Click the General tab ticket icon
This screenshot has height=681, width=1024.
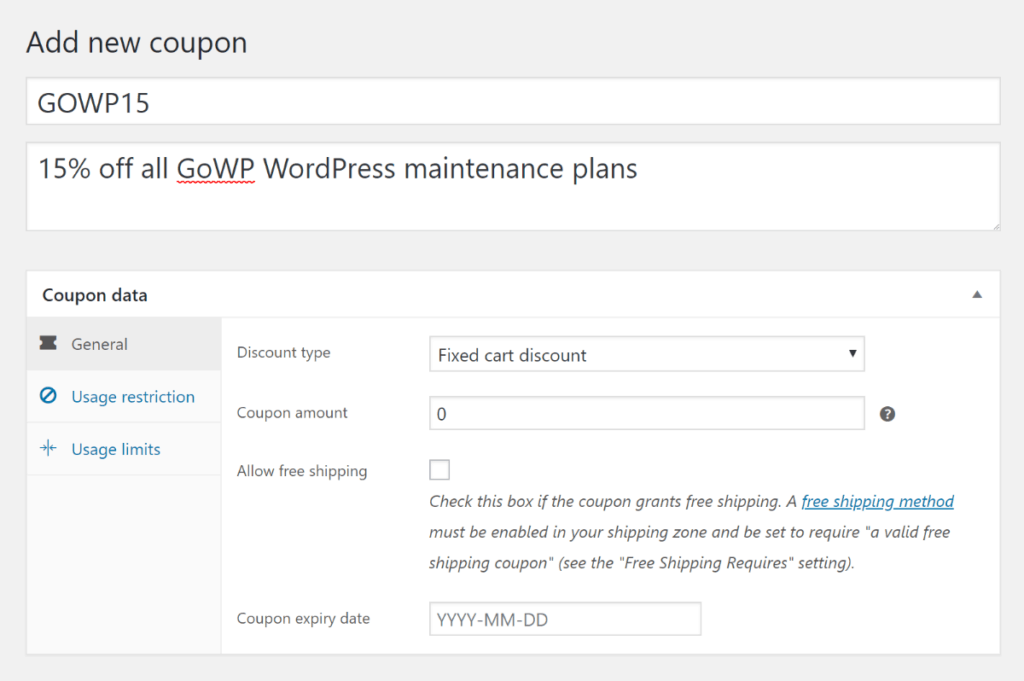(48, 343)
